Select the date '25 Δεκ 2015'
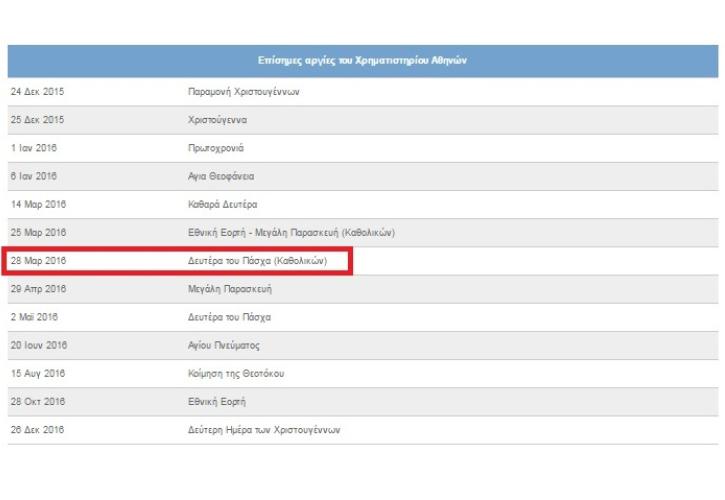The width and height of the screenshot is (725, 500). click(37, 120)
